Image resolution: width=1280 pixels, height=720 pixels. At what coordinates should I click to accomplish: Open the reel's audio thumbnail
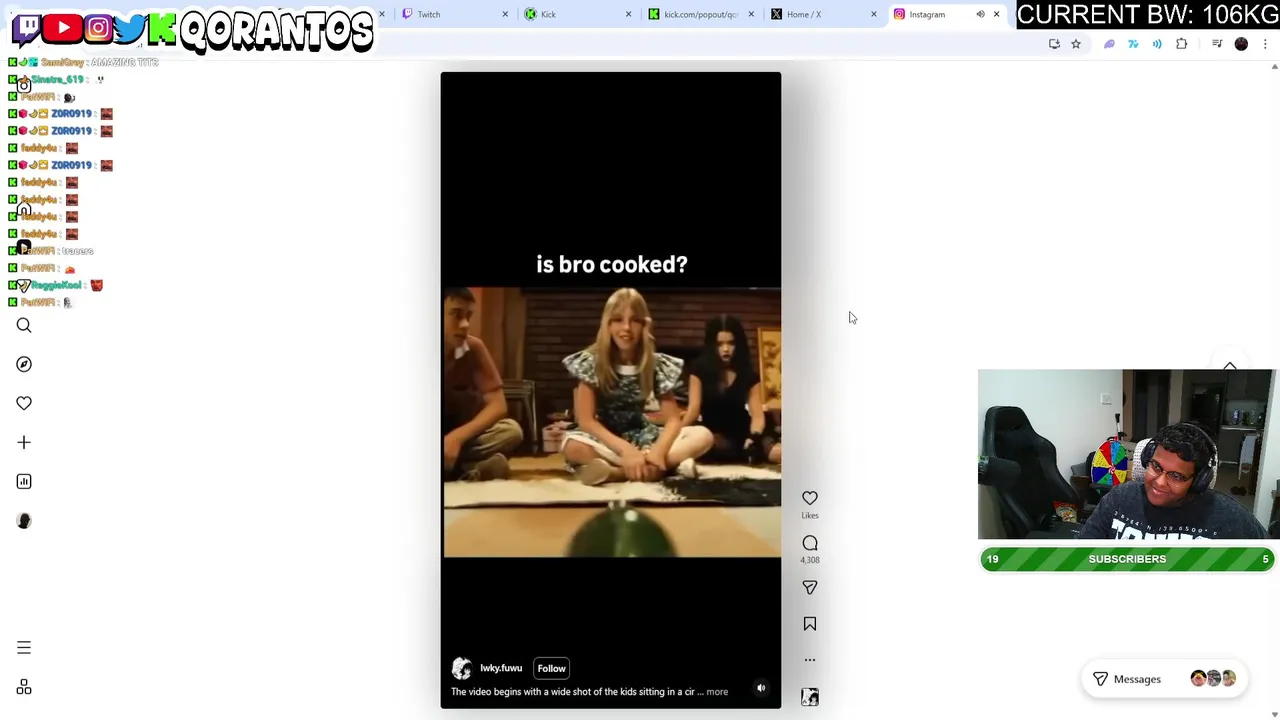(x=810, y=697)
